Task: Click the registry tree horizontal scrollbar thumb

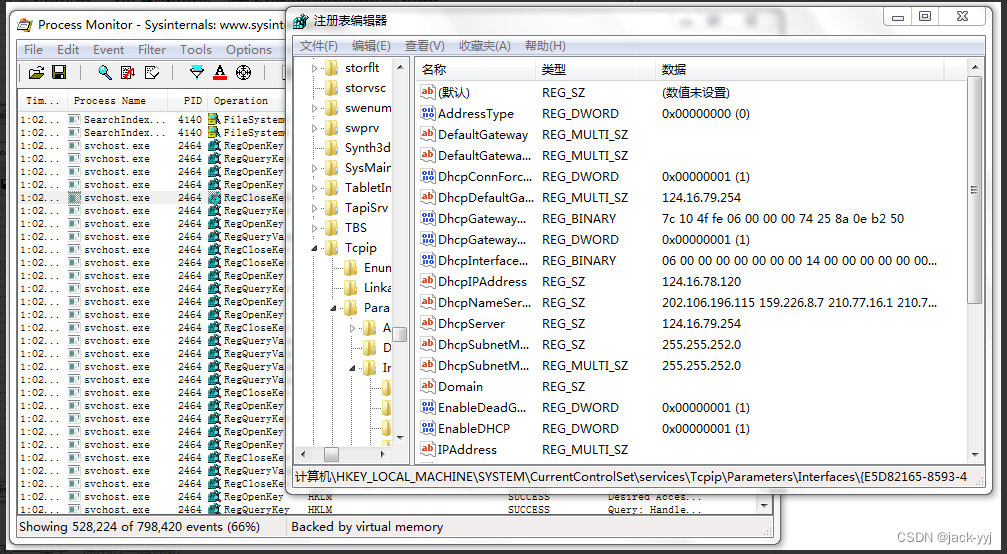Action: [331, 454]
